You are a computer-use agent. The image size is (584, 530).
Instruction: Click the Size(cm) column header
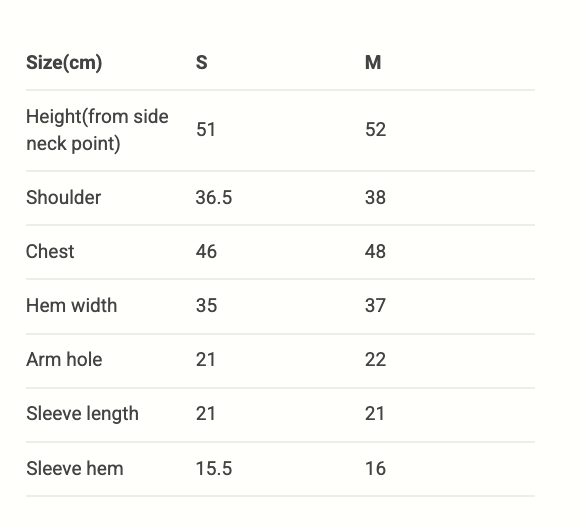pos(64,62)
